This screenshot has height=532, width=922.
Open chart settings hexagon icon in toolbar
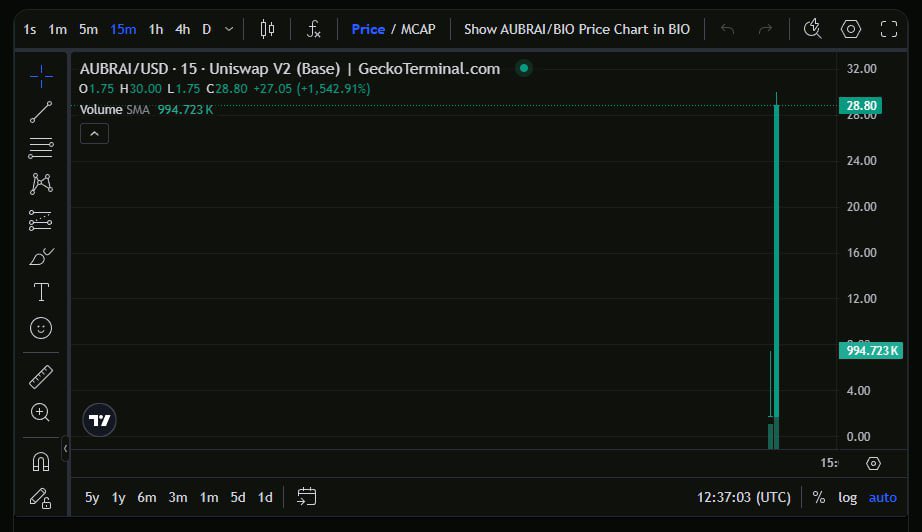coord(851,29)
